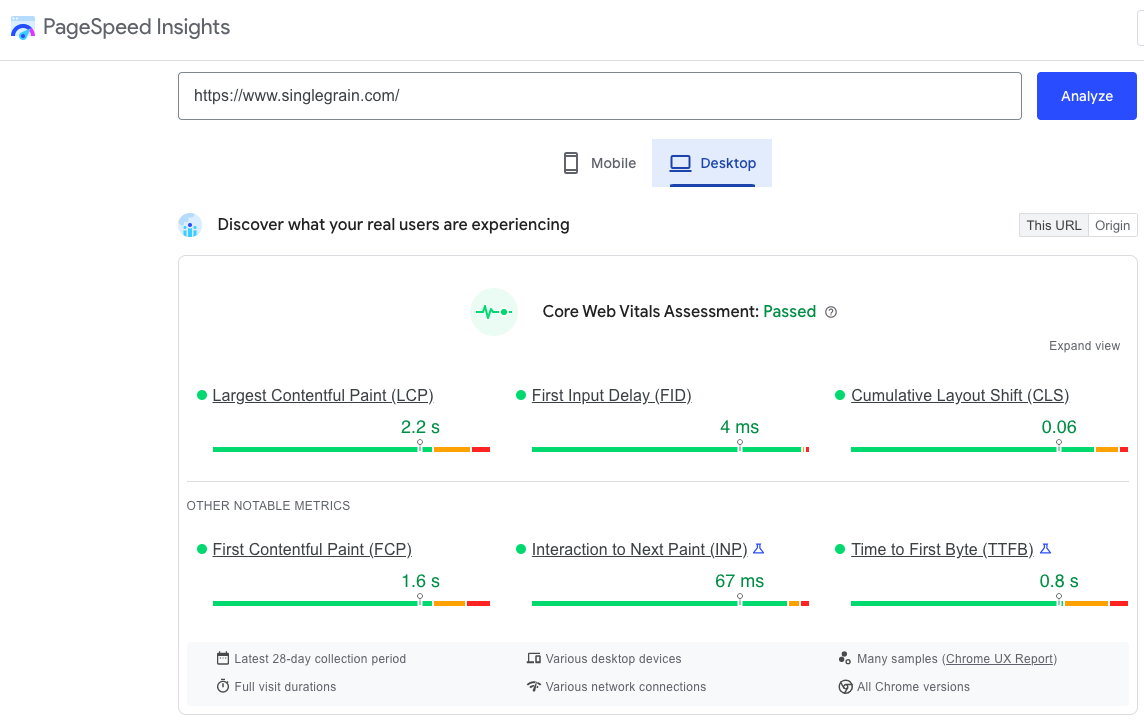
Task: Click the stopwatch icon for visit durations
Action: tap(223, 687)
